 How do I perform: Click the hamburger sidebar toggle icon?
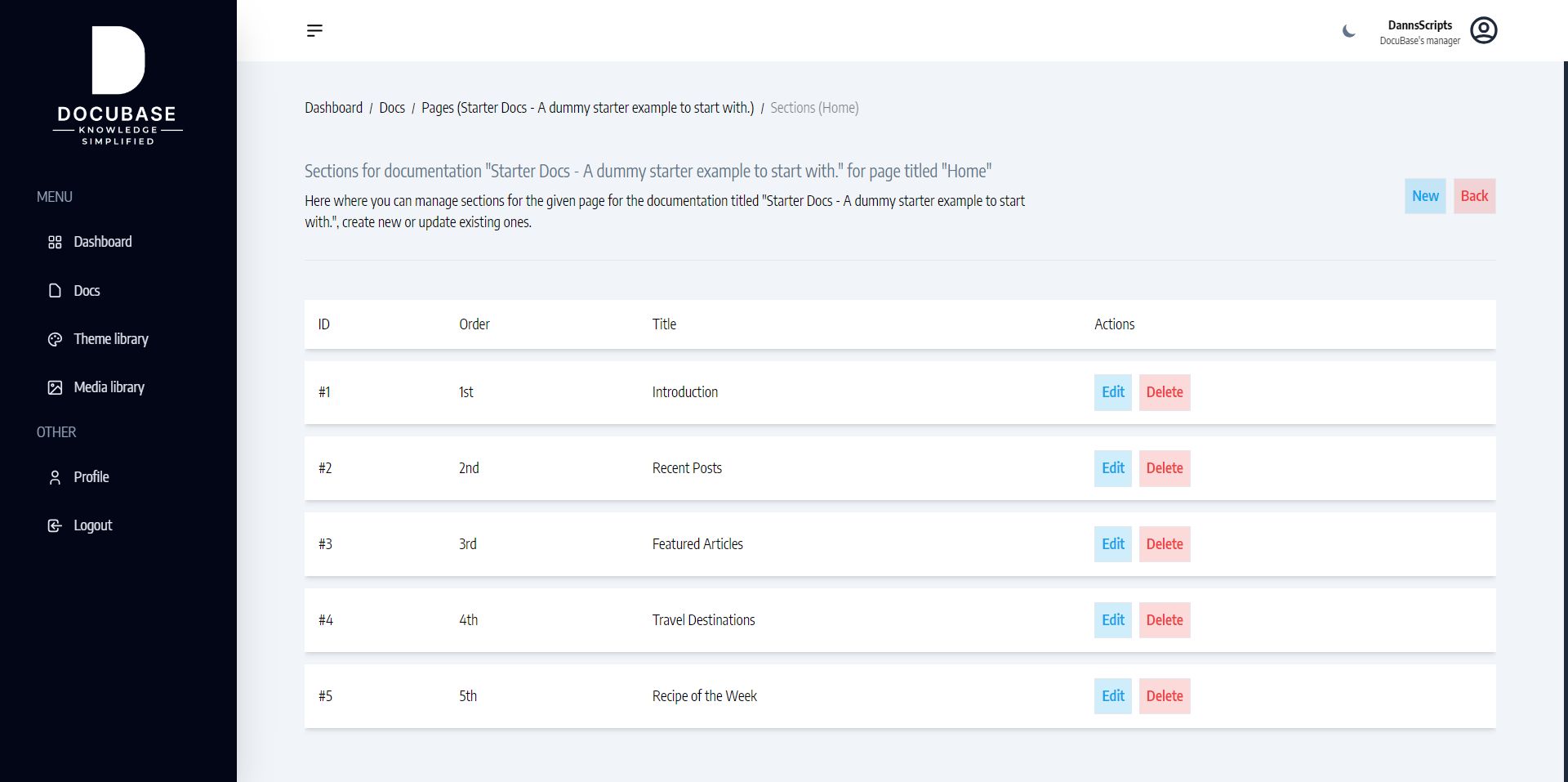(x=314, y=31)
